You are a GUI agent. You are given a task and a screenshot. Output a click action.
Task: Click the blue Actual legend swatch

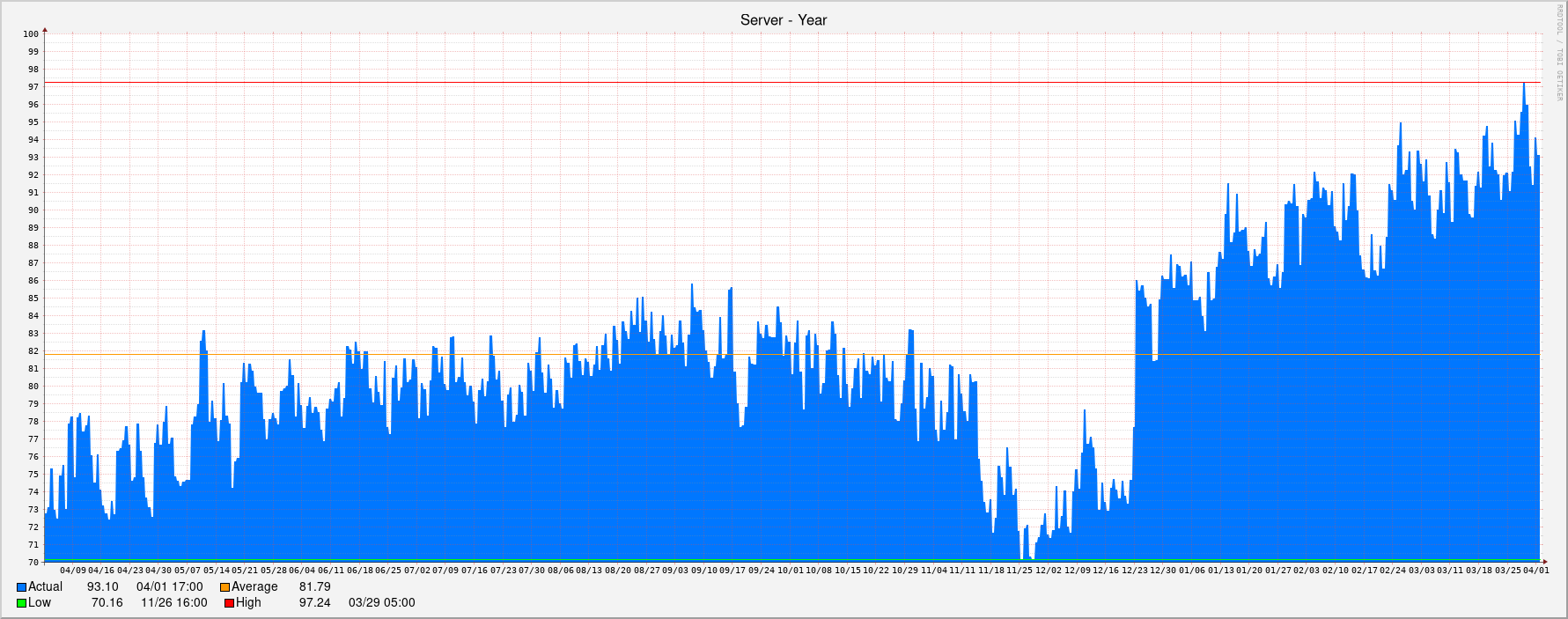coord(21,587)
